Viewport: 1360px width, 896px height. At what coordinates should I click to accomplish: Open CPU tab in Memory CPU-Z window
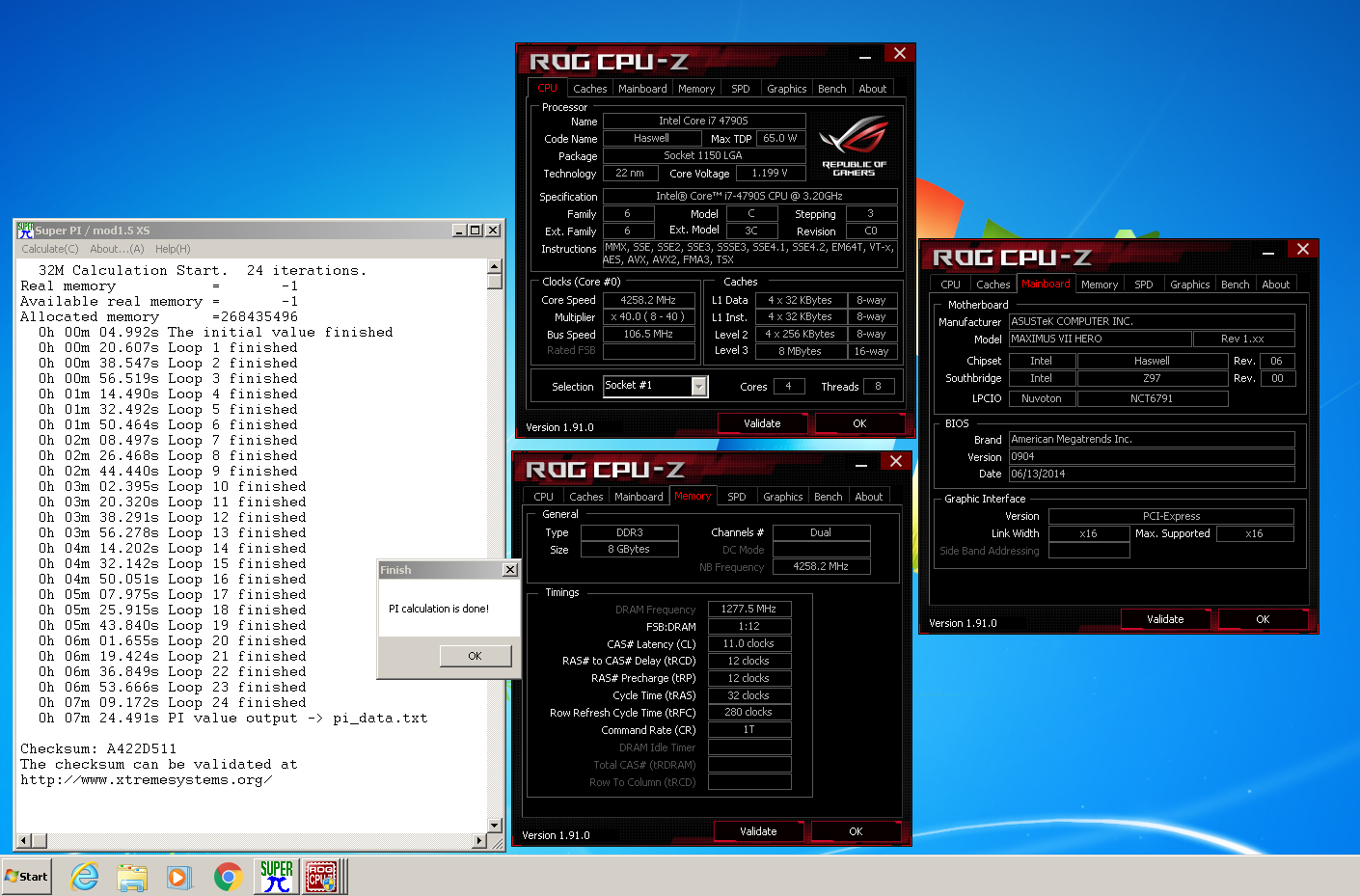[x=544, y=497]
